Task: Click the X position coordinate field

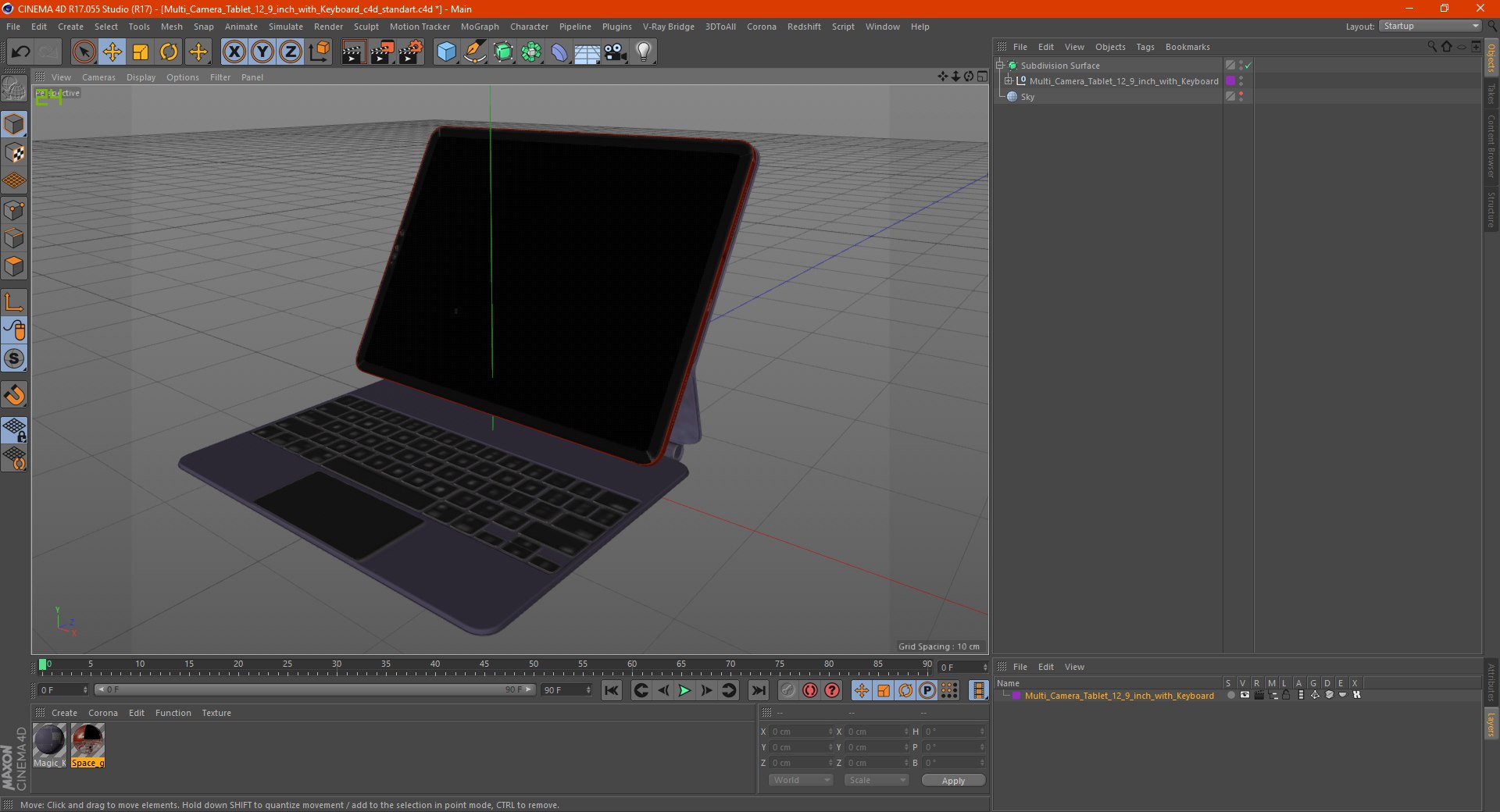Action: point(801,732)
